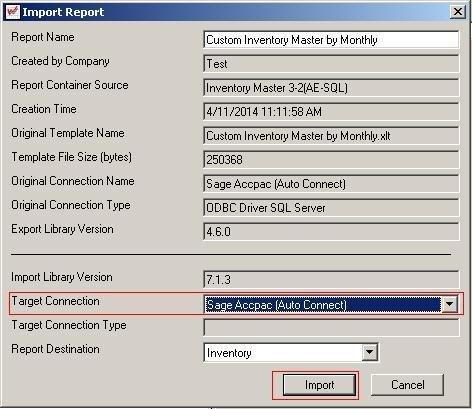Screen dimensions: 472x409
Task: Select the Sage Accpac Target Connection combo box
Action: (x=331, y=304)
